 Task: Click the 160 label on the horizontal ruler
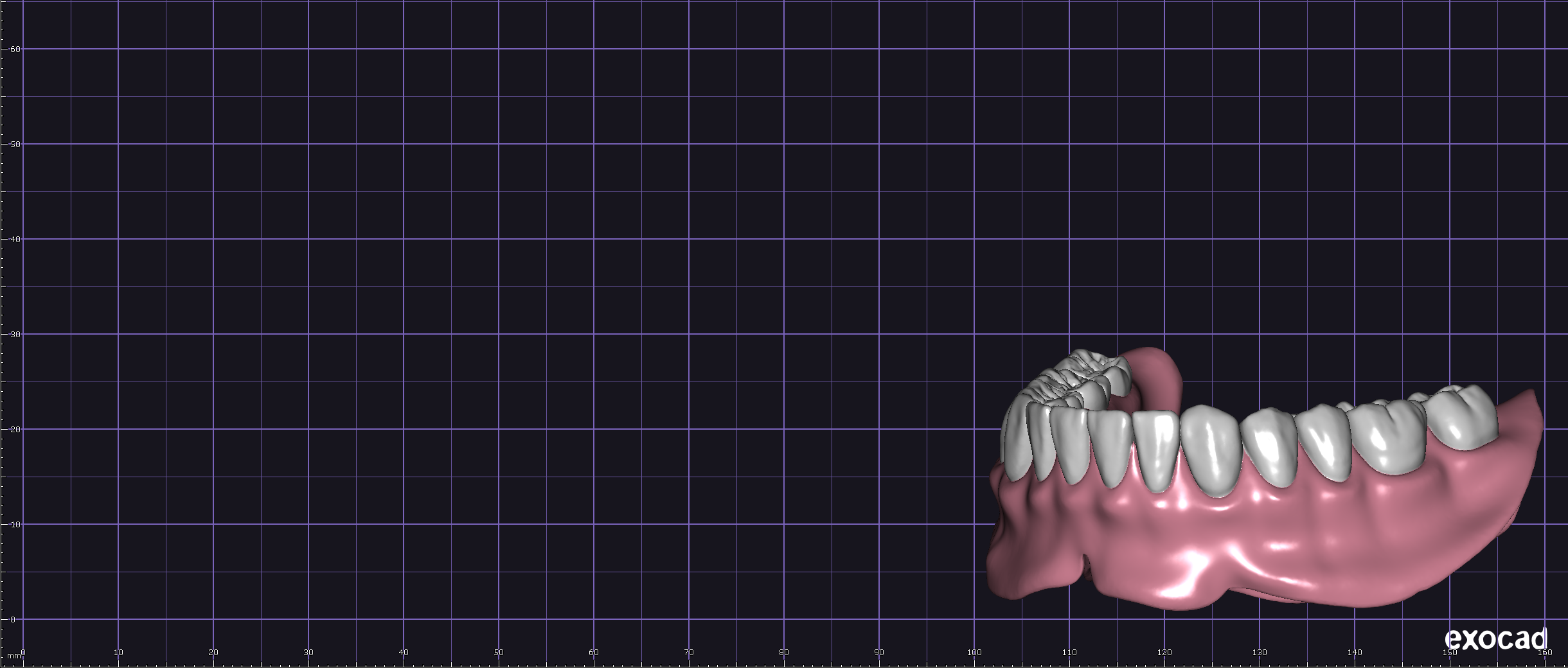1545,653
